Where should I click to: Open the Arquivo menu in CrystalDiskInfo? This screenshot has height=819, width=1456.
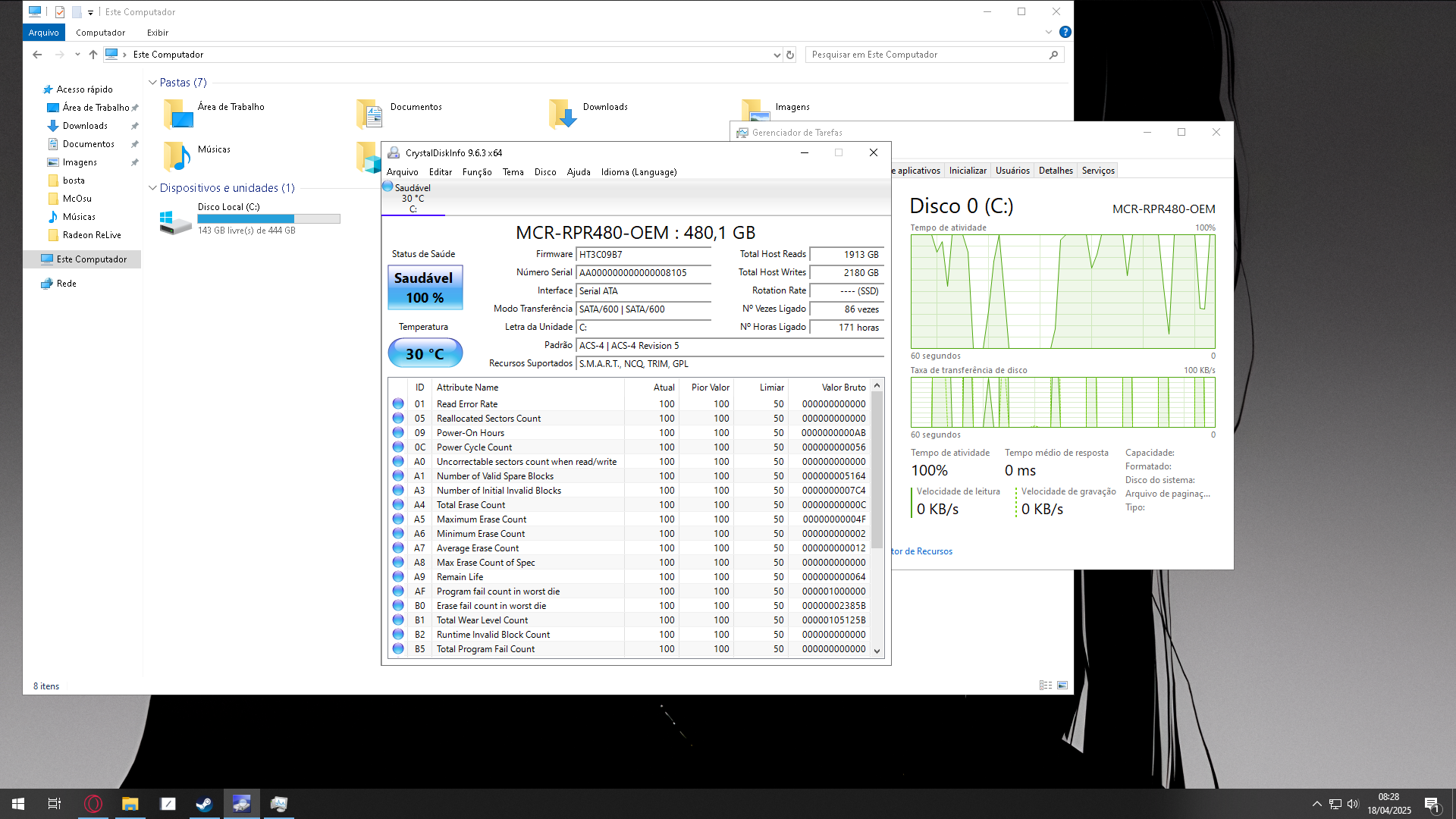[402, 172]
